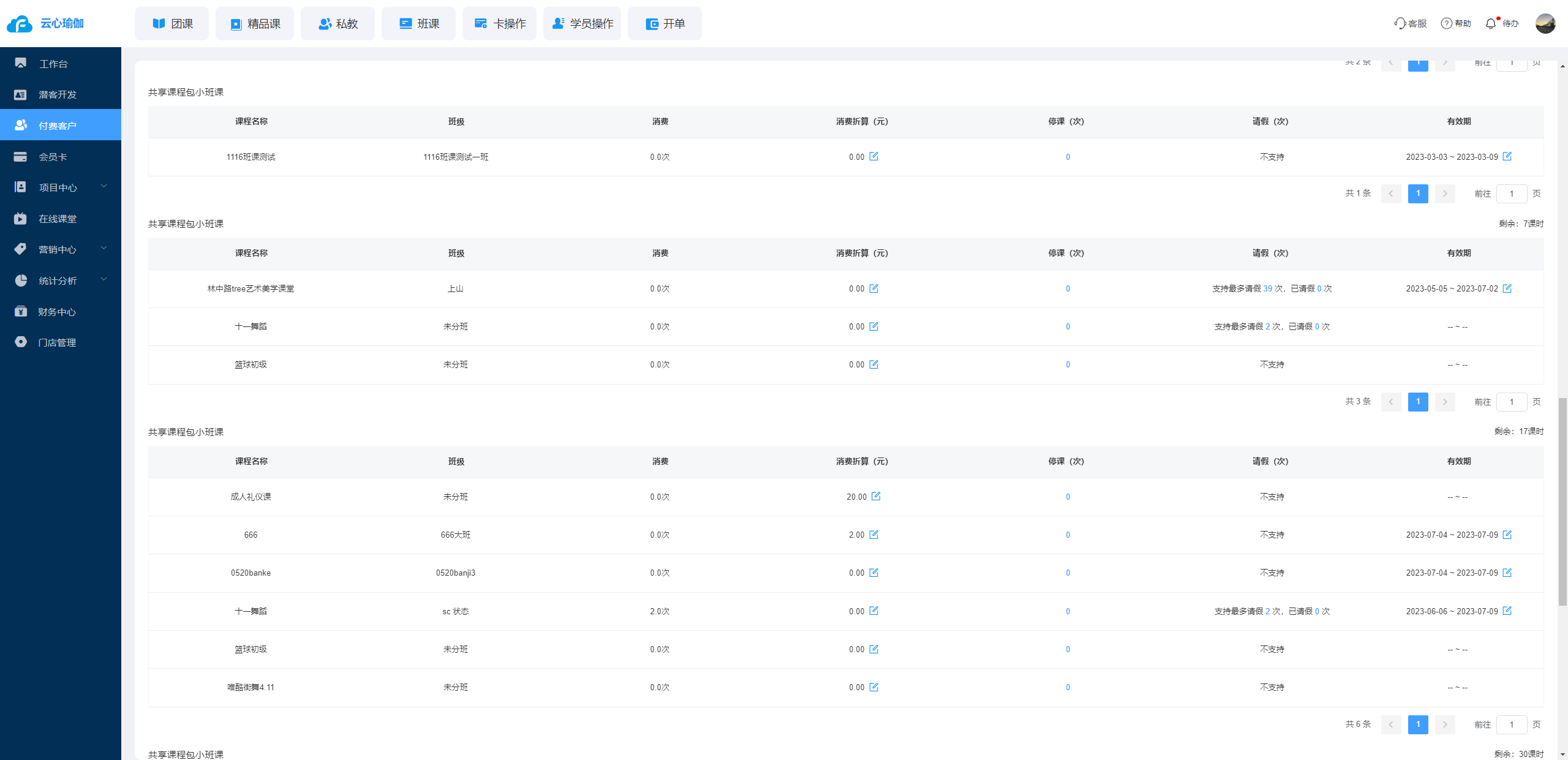This screenshot has width=1568, height=760.
Task: Click next page arrow in 共 1 条 pager
Action: click(1445, 194)
